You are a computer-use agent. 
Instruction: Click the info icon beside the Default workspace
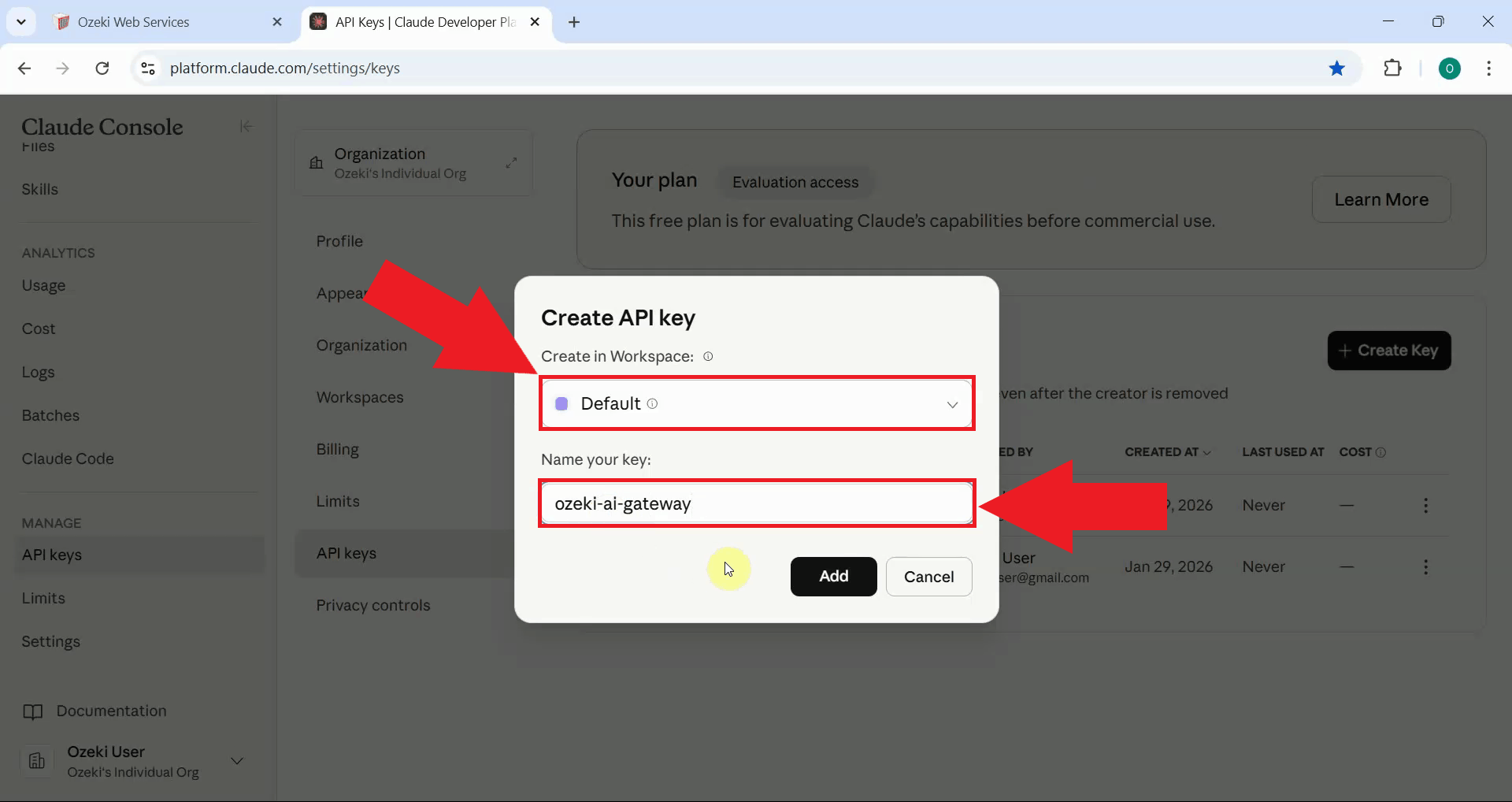[x=652, y=404]
